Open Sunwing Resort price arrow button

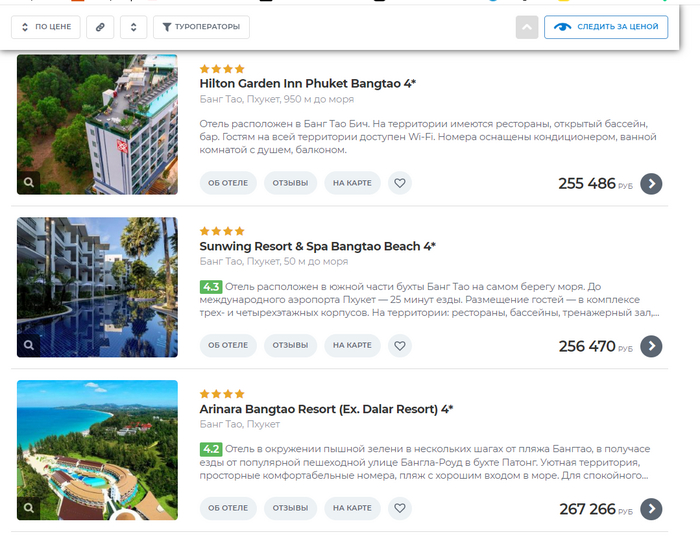651,346
